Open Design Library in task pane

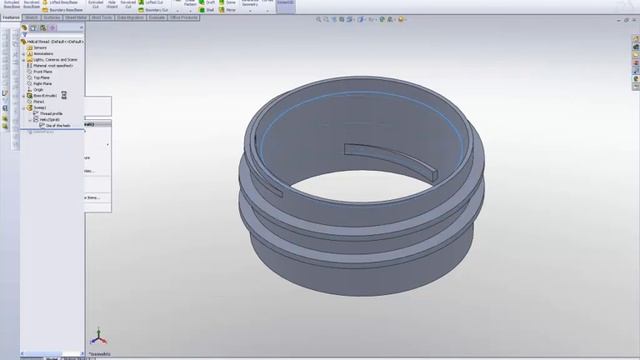(x=636, y=47)
